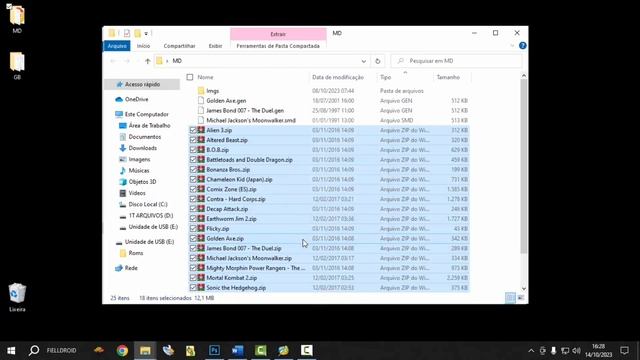This screenshot has height=360, width=640.
Task: Click the Golden Axe.gen file icon
Action: pyautogui.click(x=201, y=100)
